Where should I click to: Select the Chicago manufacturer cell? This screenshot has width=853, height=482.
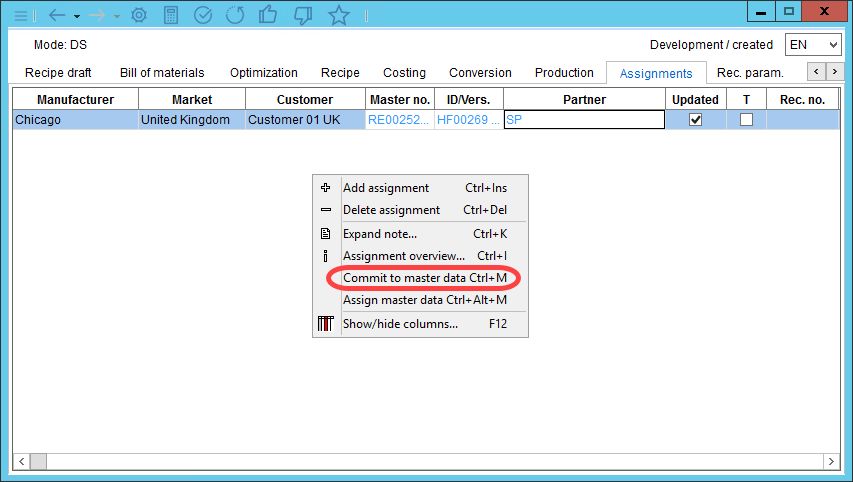pyautogui.click(x=76, y=120)
